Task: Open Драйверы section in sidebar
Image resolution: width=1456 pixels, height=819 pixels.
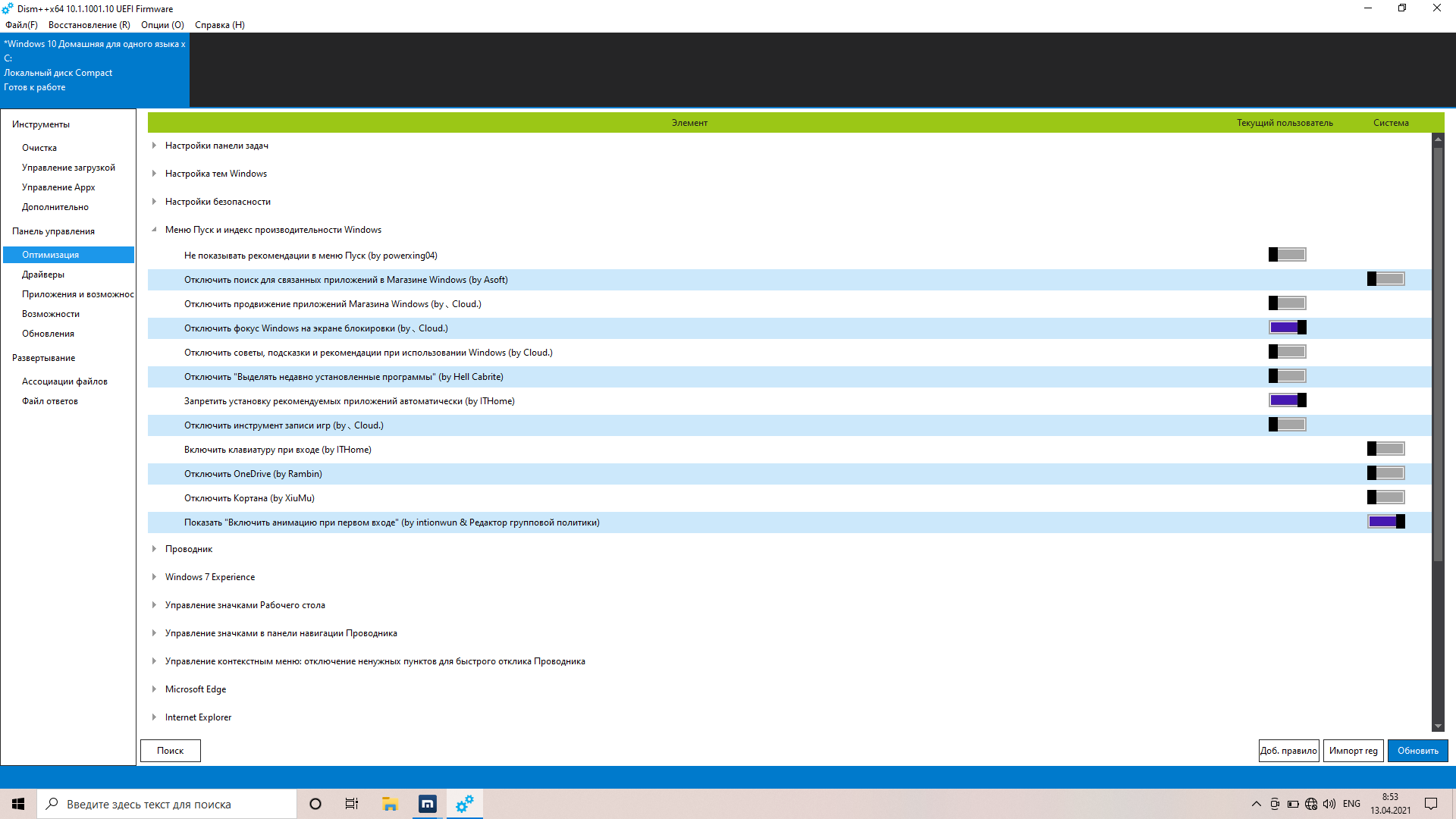Action: 43,275
